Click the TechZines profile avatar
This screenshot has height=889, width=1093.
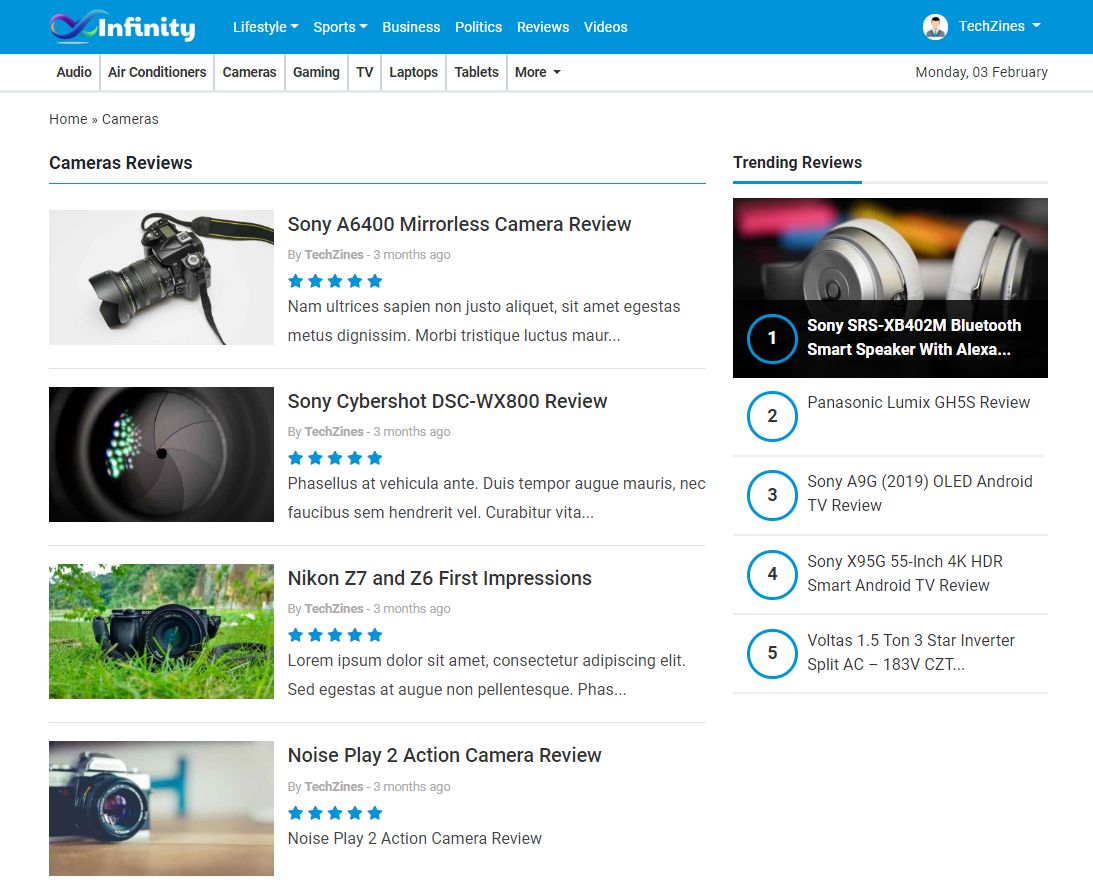tap(935, 26)
